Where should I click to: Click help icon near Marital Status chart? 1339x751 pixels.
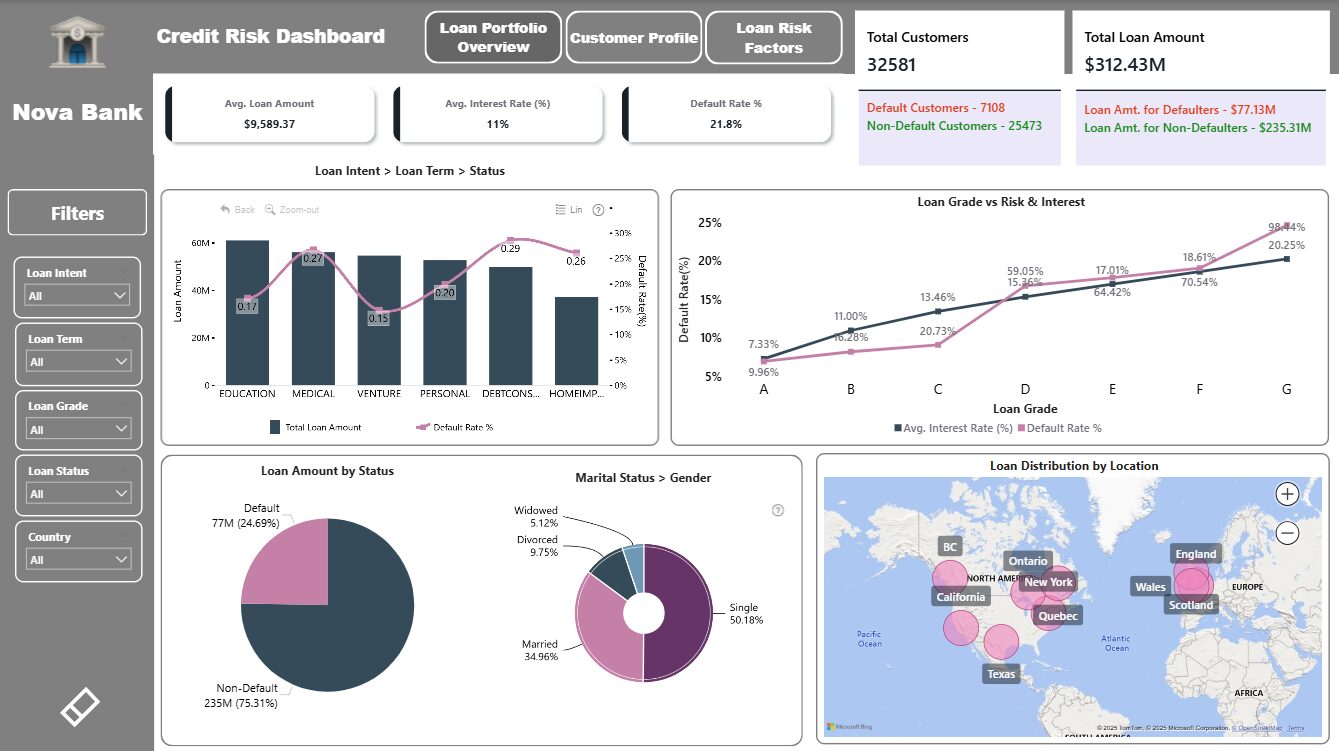[x=778, y=510]
